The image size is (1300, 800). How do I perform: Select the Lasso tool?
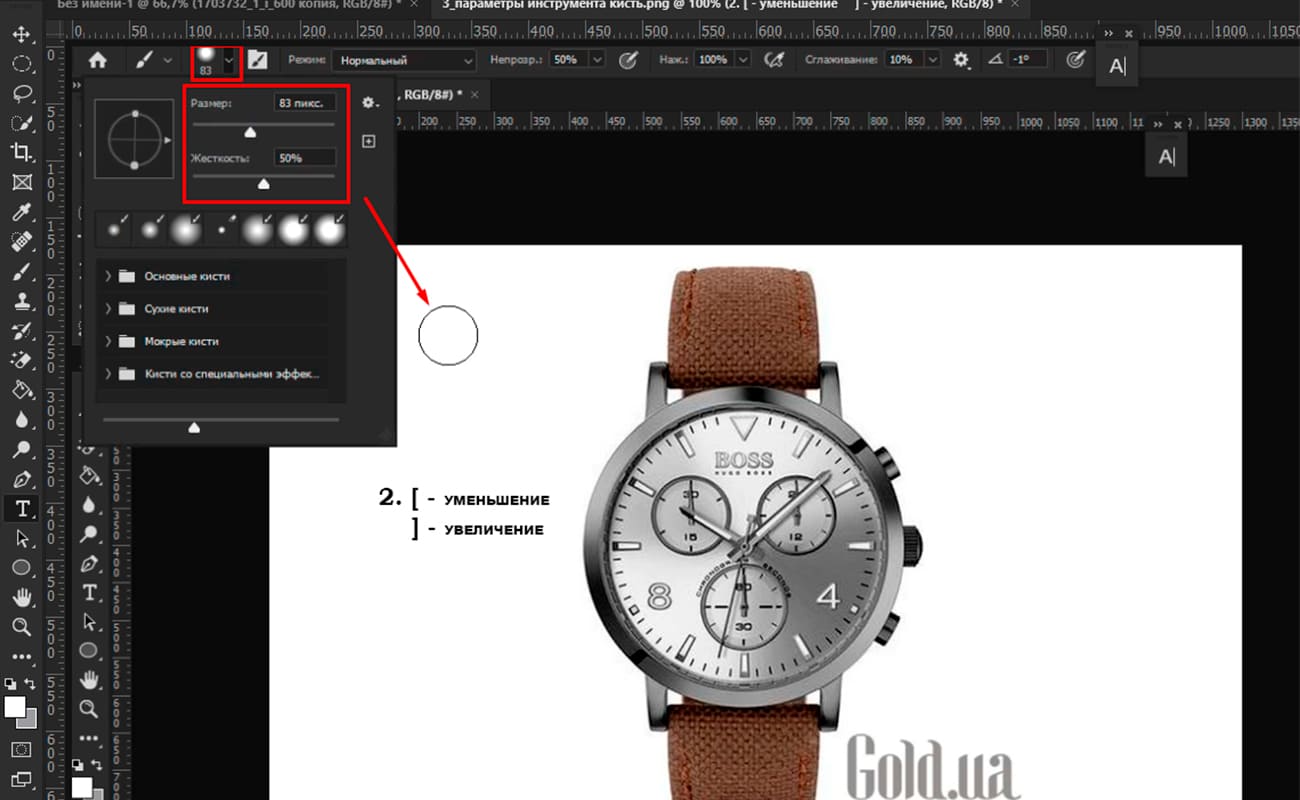tap(21, 94)
